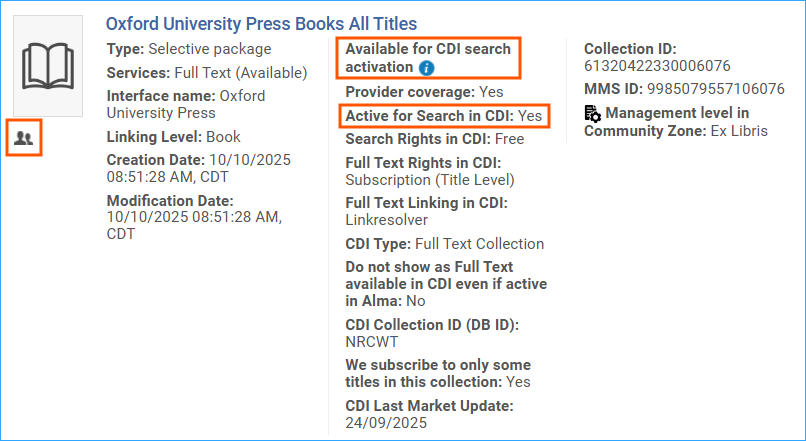806x441 pixels.
Task: Click Services: Full Text (Available) text
Action: click(x=207, y=72)
